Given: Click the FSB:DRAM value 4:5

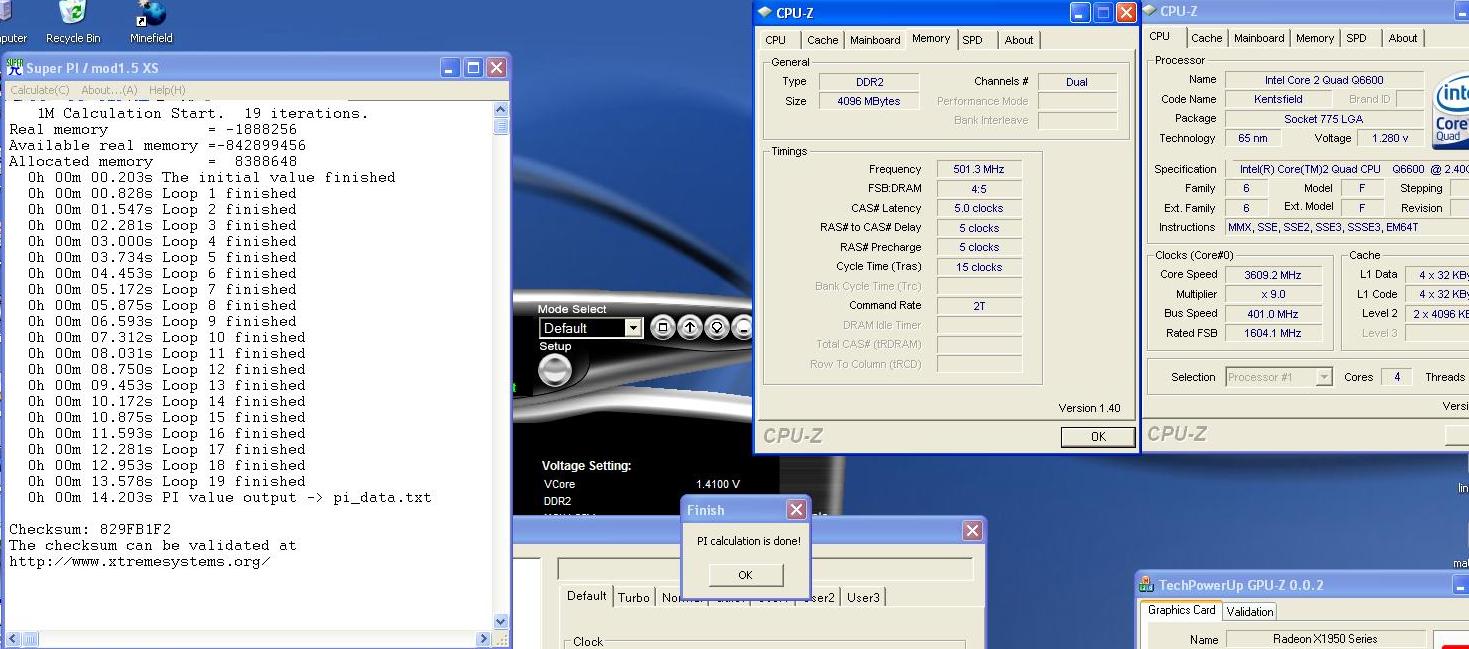Looking at the screenshot, I should [x=979, y=189].
